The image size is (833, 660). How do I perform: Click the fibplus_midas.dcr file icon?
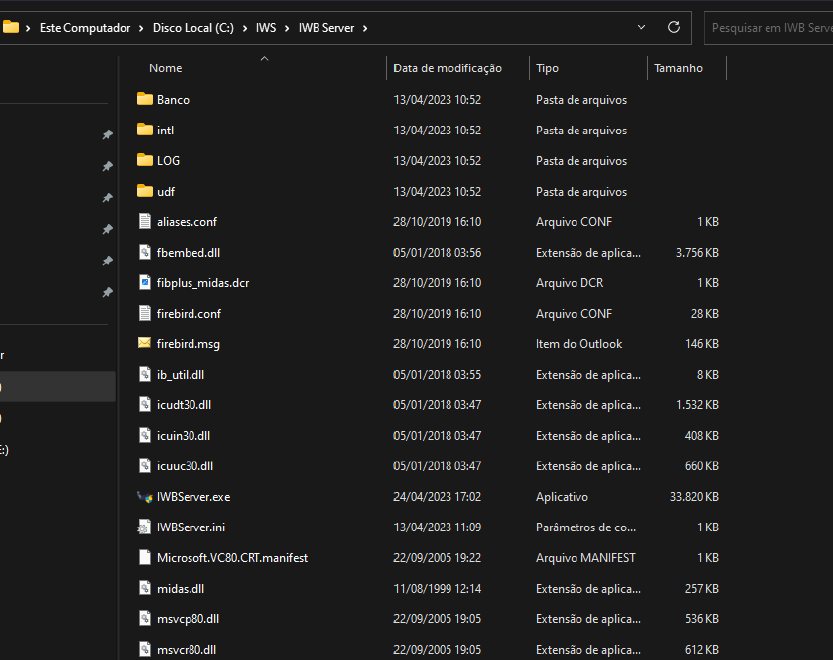coord(144,283)
